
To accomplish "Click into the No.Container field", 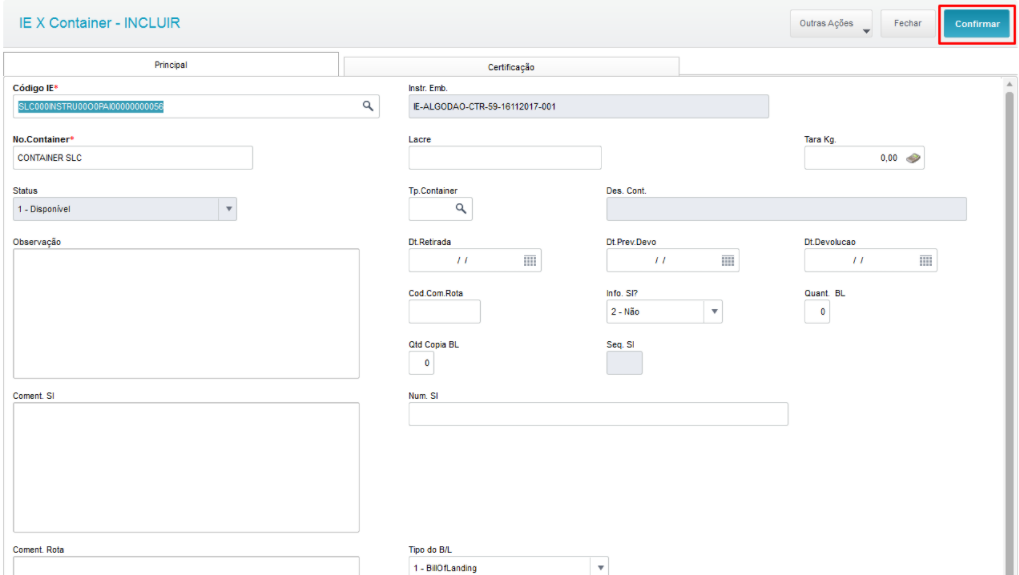I will (133, 158).
